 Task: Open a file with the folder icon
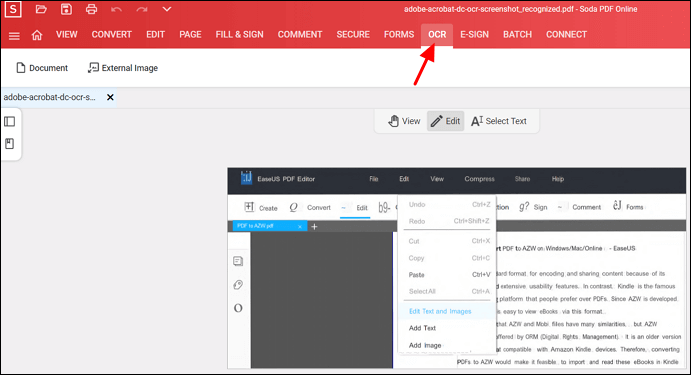41,9
